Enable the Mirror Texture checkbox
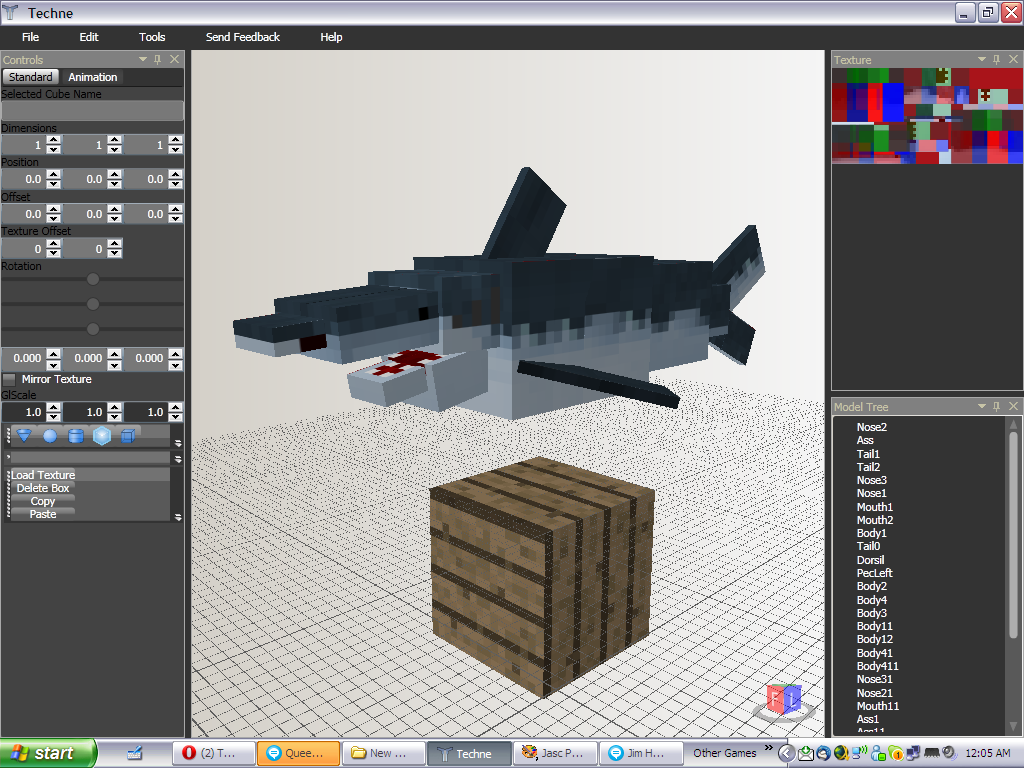 pos(8,379)
